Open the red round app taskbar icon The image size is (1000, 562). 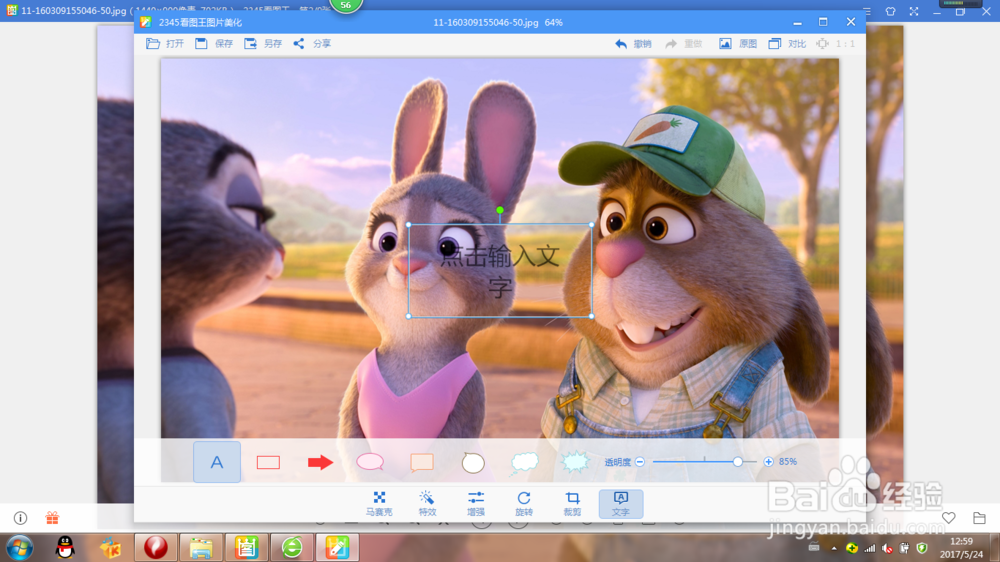156,548
